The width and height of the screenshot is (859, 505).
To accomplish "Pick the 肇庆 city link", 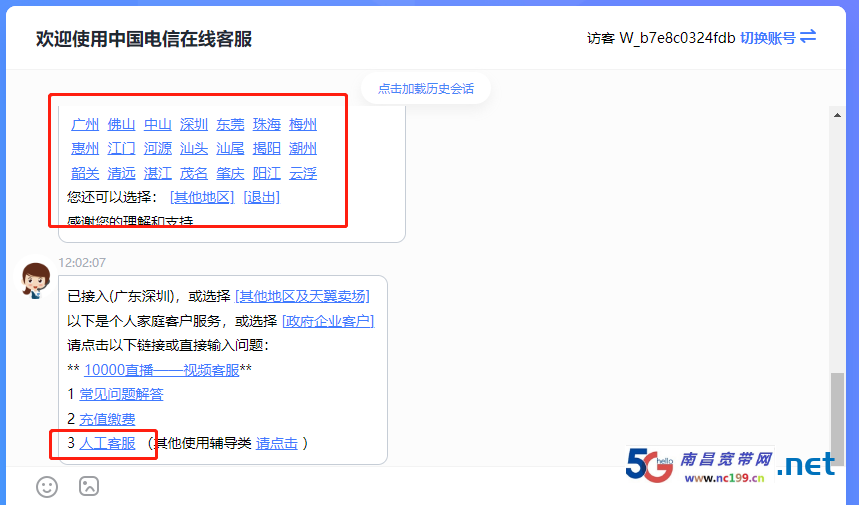I will [230, 174].
